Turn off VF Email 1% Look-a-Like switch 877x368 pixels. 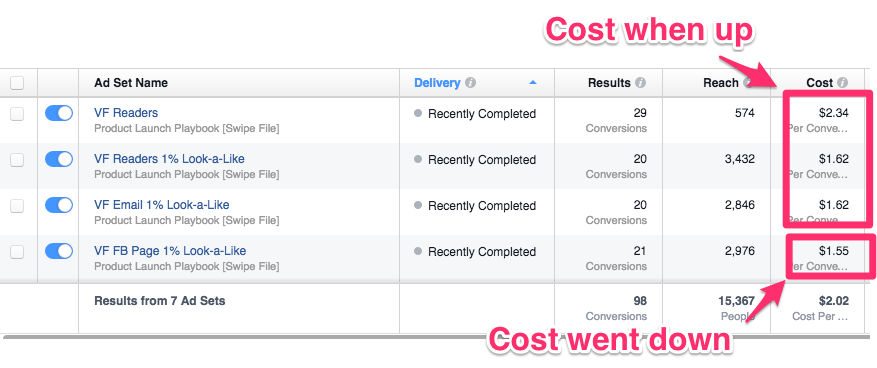[59, 205]
